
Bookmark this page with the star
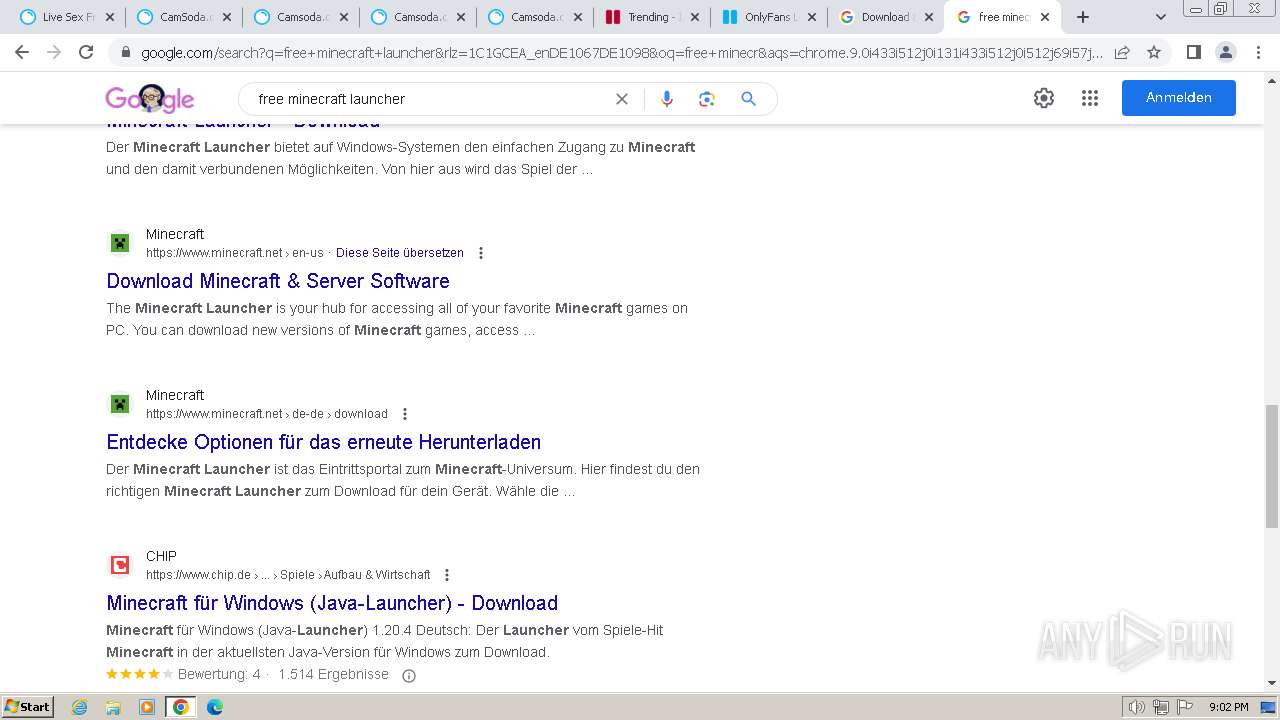pyautogui.click(x=1154, y=52)
